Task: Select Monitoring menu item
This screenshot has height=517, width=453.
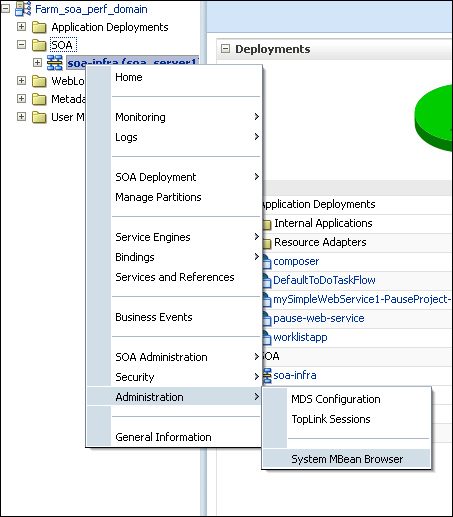Action: click(x=174, y=117)
